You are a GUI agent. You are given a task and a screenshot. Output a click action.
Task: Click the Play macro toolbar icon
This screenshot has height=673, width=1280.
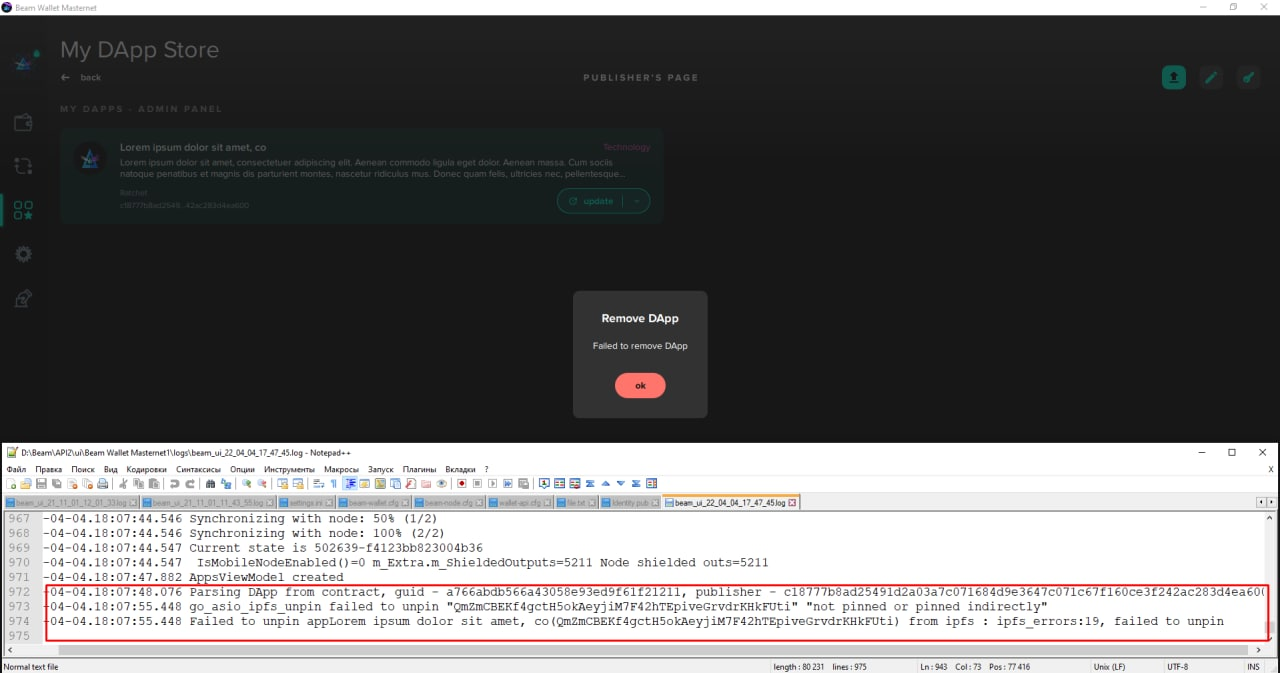coord(493,483)
